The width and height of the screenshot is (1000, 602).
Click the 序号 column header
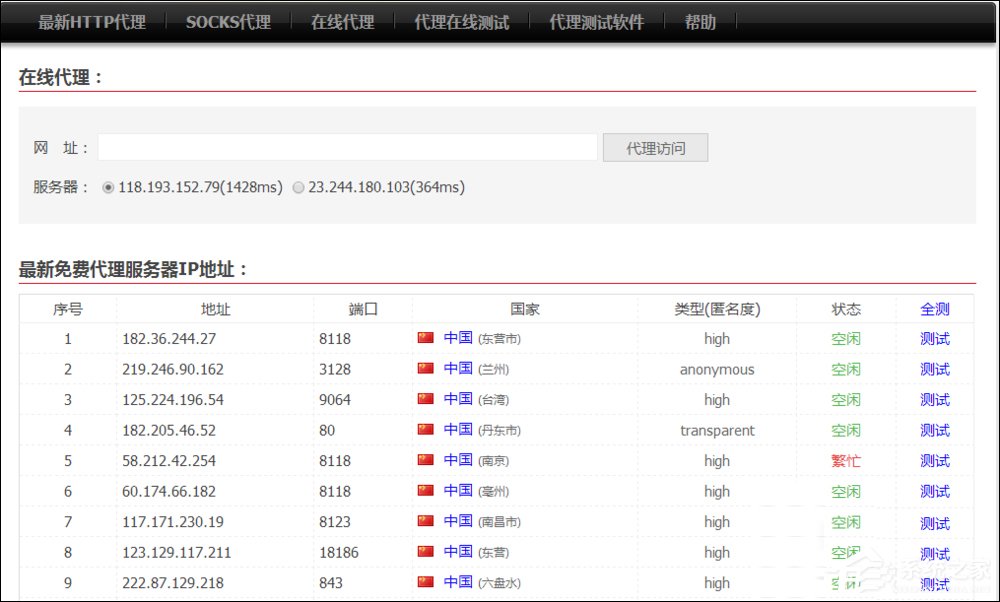click(x=68, y=309)
